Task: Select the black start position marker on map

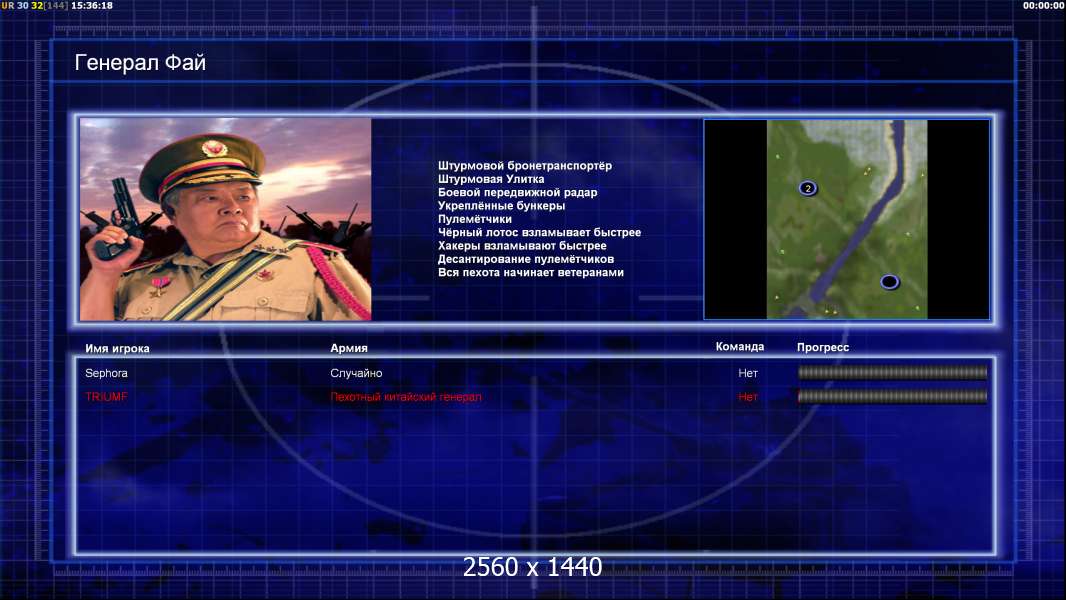Action: tap(889, 281)
